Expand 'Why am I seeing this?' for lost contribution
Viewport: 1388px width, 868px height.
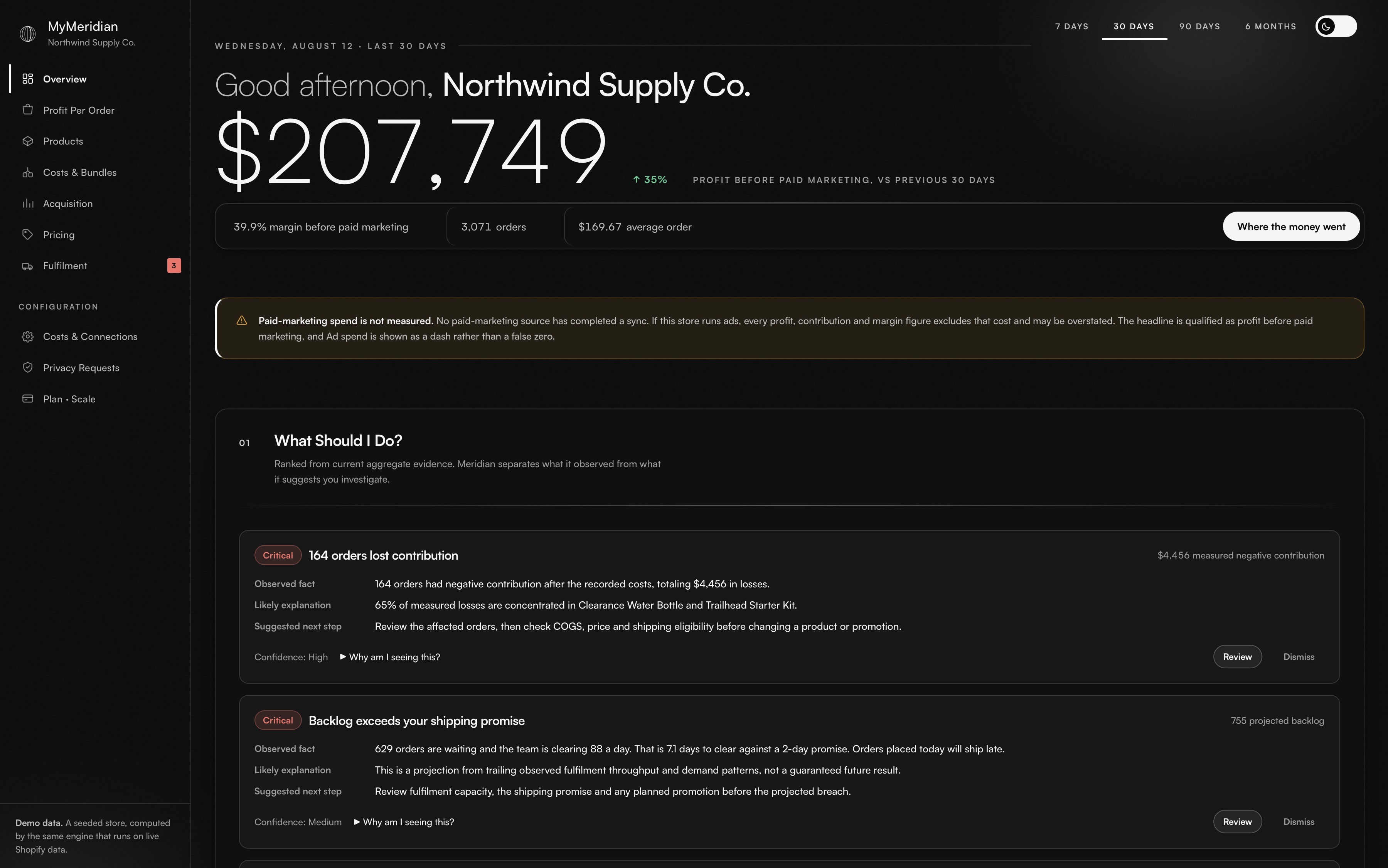tap(390, 657)
